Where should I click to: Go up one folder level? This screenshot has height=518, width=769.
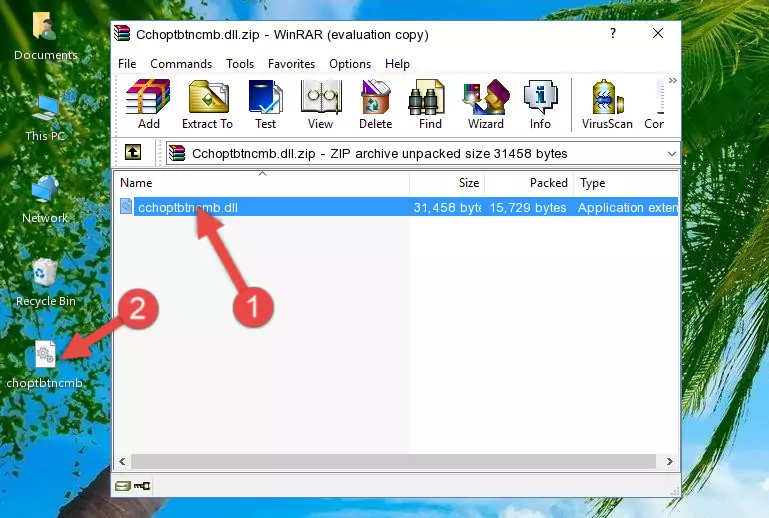click(133, 153)
